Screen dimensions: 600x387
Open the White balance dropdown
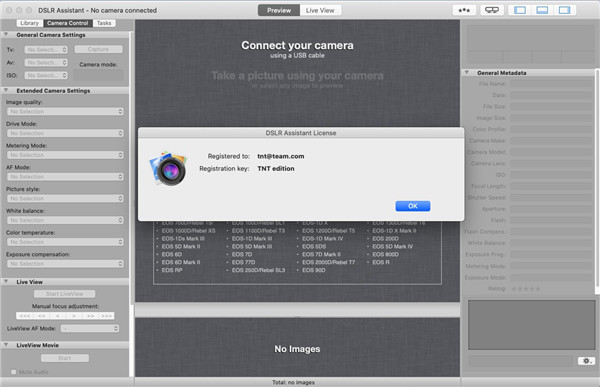pos(65,220)
